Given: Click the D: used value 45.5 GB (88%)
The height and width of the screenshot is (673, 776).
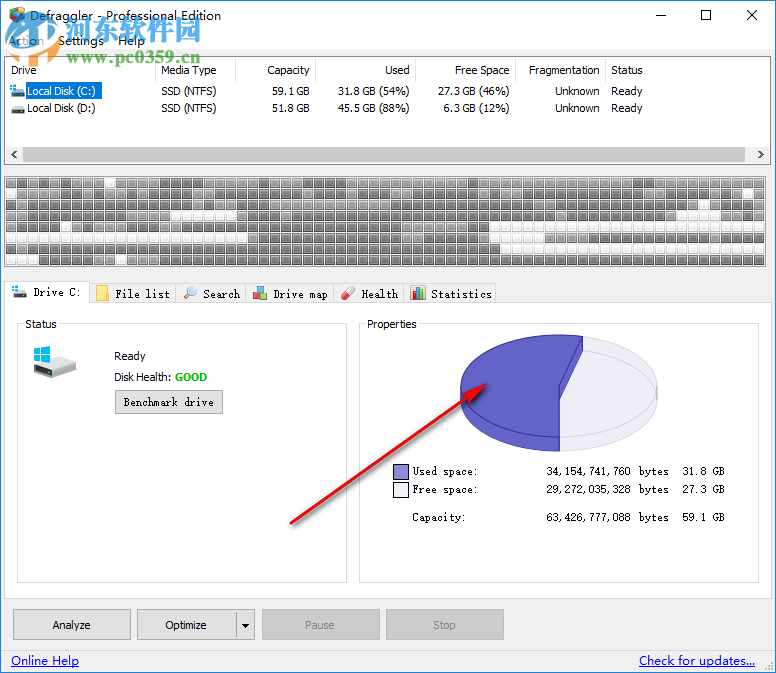Looking at the screenshot, I should tap(374, 108).
